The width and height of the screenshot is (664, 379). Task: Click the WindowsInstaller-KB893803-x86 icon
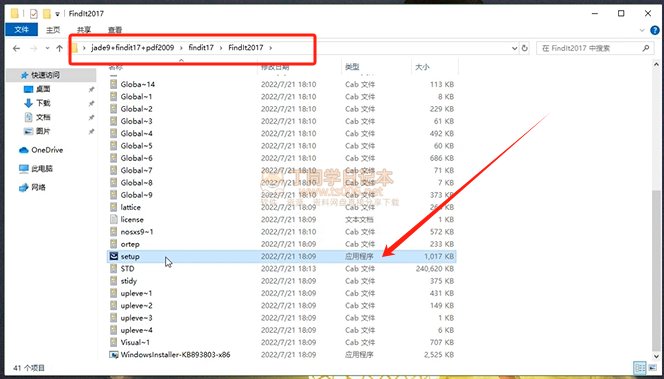click(113, 354)
